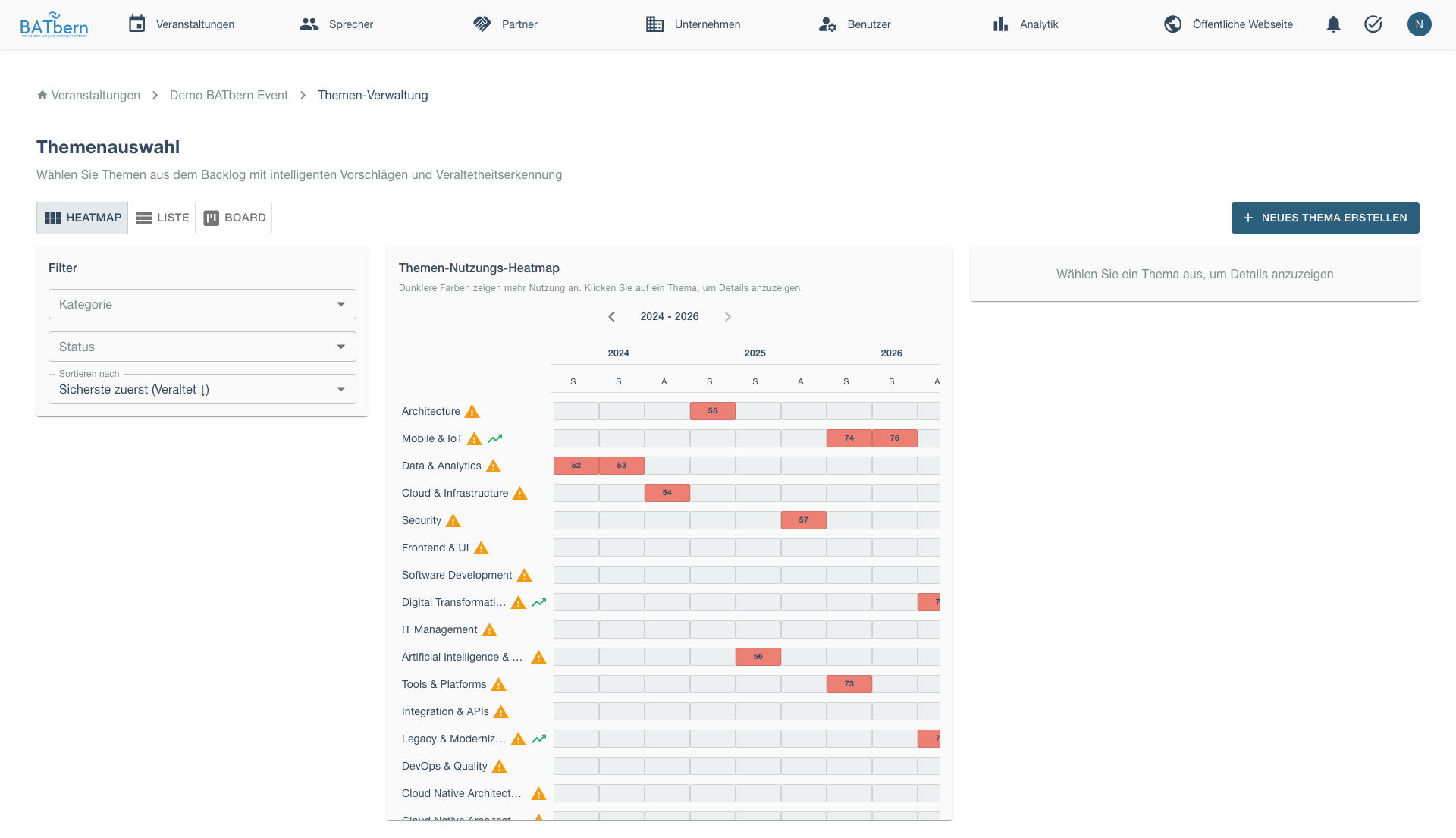Click trending icon beside Legacy & Modernization
The image size is (1456, 838).
click(x=538, y=739)
